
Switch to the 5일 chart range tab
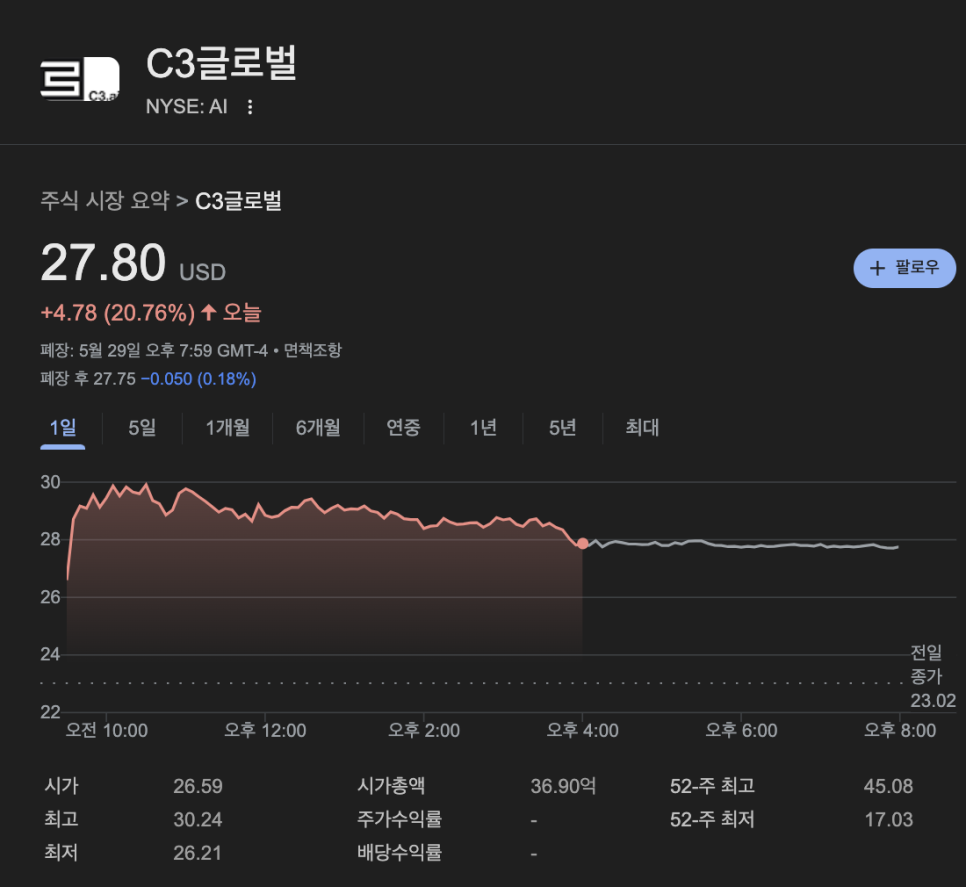142,427
